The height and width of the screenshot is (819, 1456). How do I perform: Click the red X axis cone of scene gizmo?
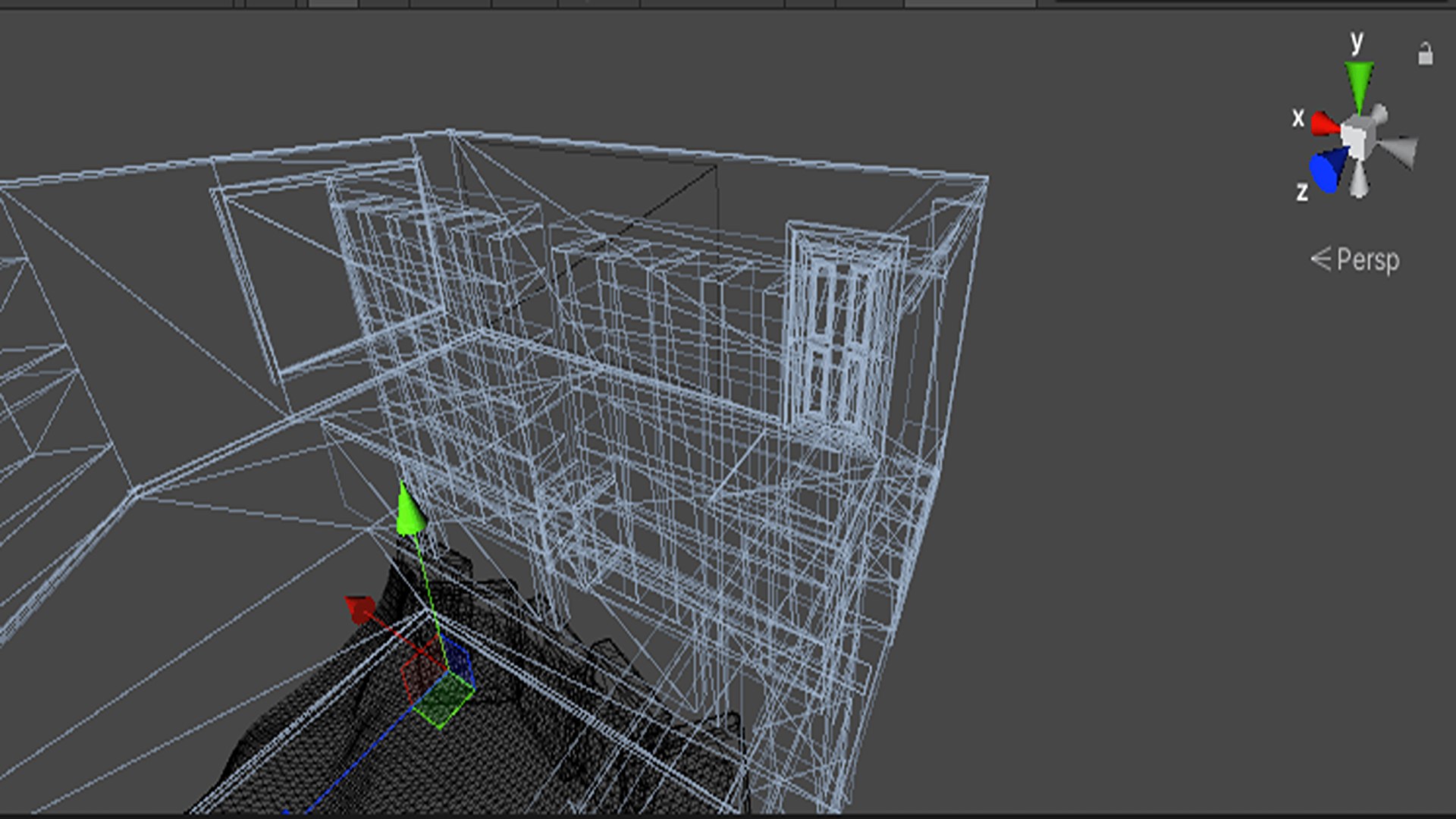pyautogui.click(x=1325, y=124)
